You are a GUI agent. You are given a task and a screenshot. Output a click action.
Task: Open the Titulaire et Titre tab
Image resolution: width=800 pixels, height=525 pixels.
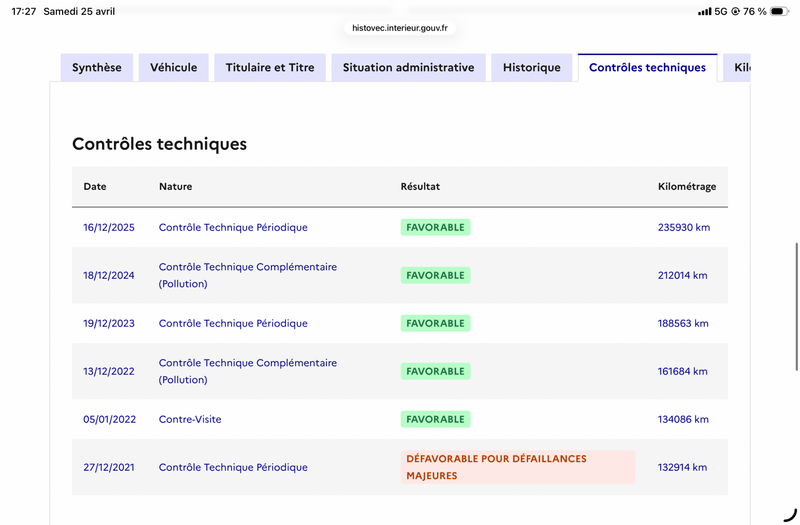pyautogui.click(x=270, y=68)
